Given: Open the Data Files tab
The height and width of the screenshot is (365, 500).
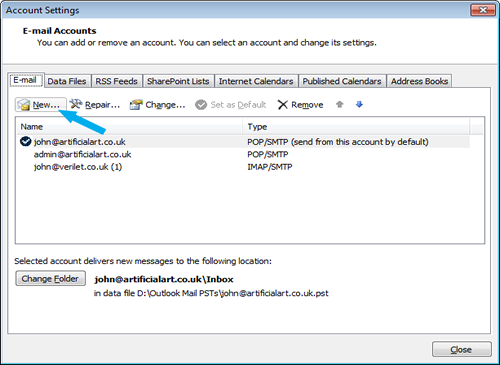Looking at the screenshot, I should 67,81.
